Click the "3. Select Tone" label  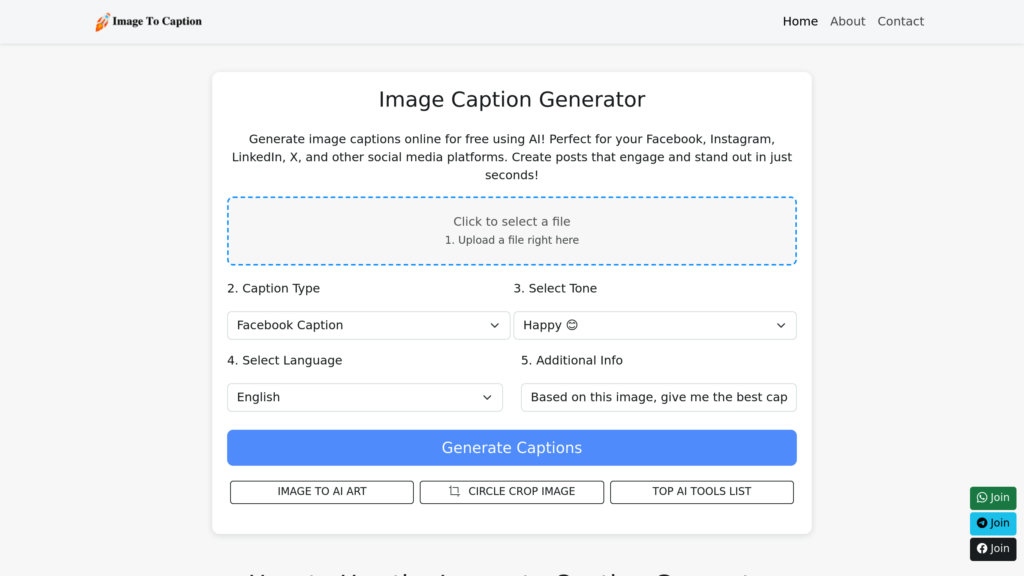point(555,289)
